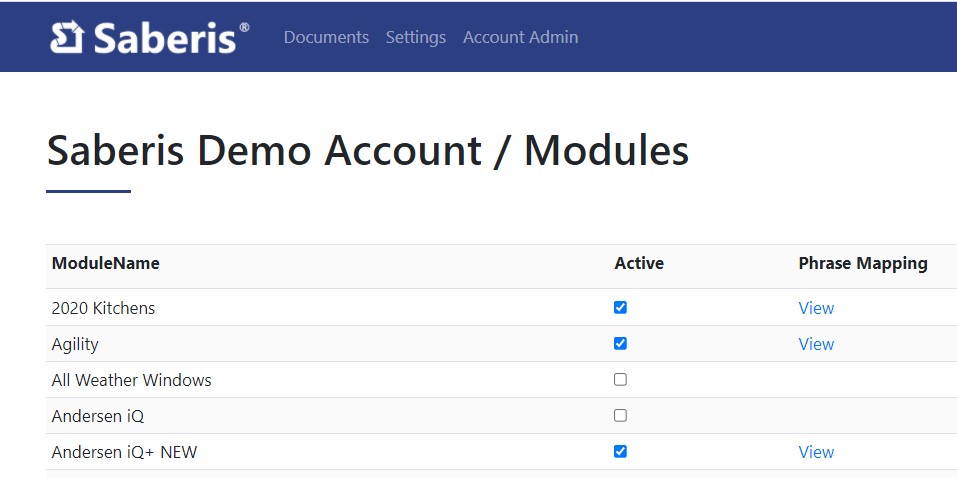Select the 2020 Kitchens module name
Image resolution: width=957 pixels, height=478 pixels.
[103, 308]
